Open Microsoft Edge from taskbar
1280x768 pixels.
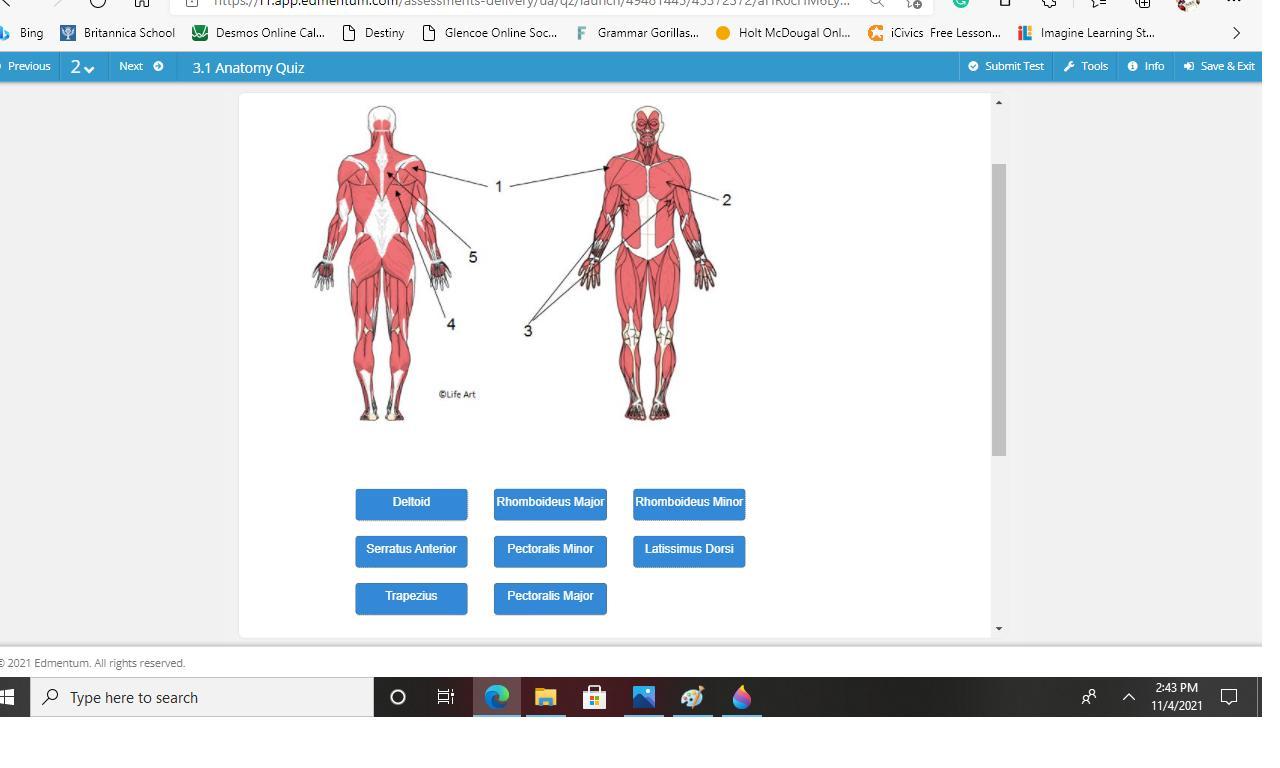click(x=497, y=697)
